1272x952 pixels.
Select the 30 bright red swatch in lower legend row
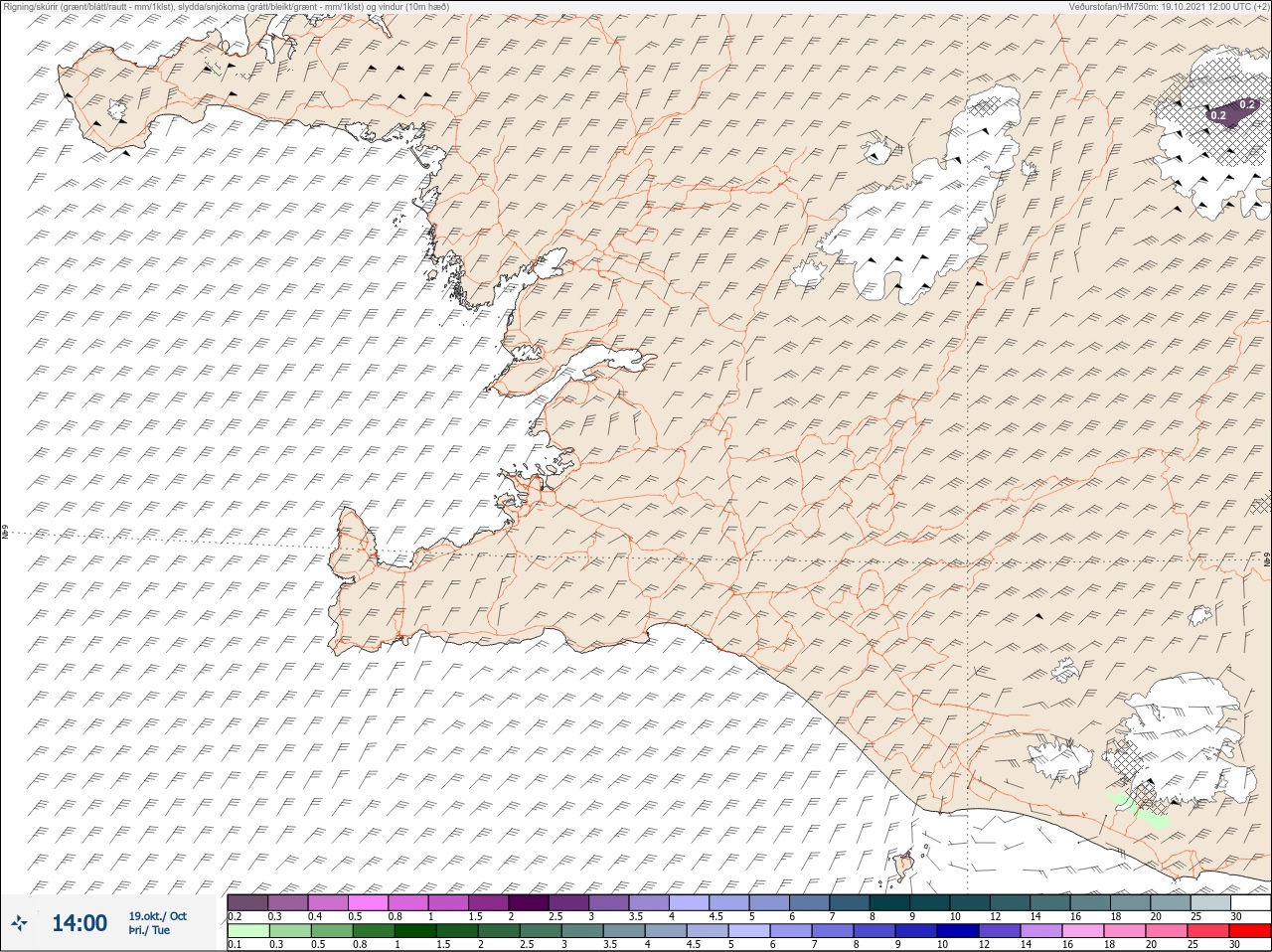coord(1250,931)
